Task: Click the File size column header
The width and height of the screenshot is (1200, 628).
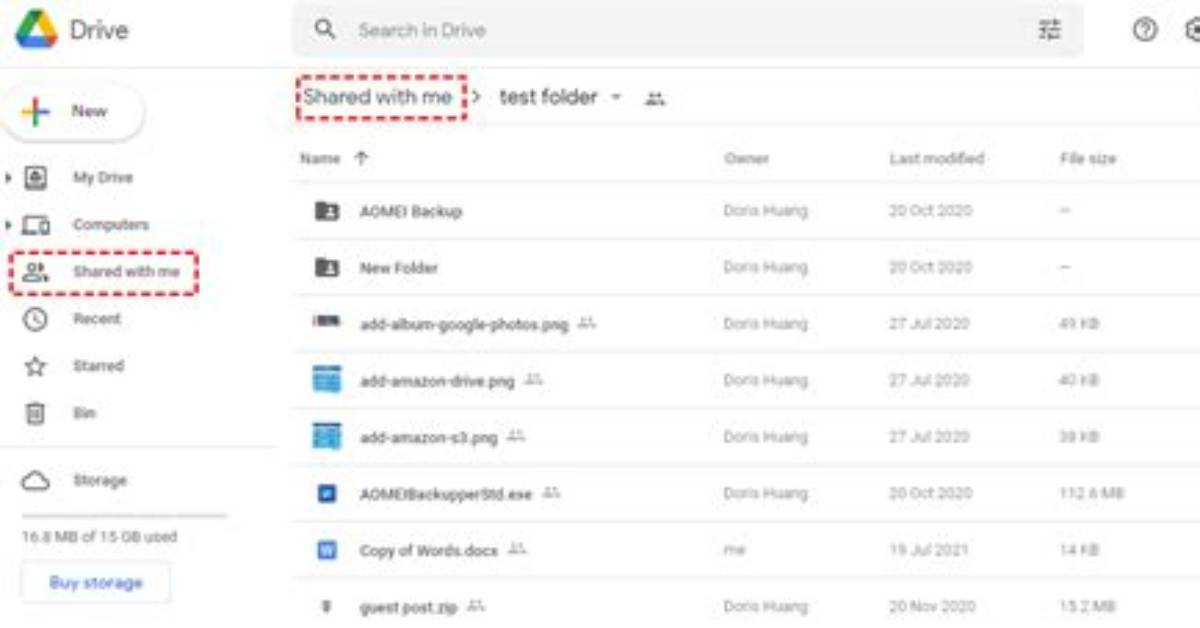Action: pos(1088,158)
